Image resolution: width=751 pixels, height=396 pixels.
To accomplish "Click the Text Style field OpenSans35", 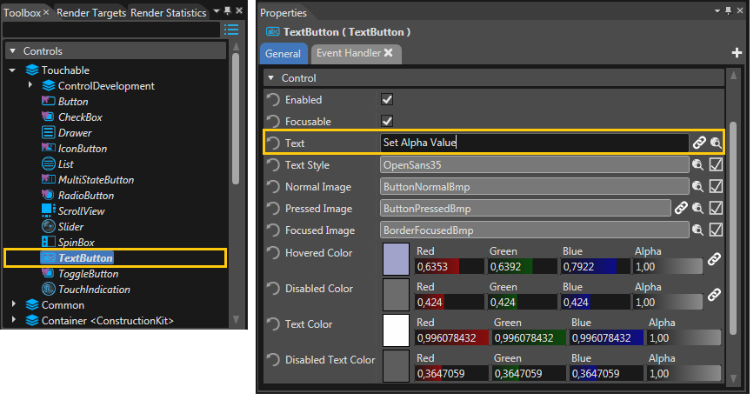I will 535,165.
